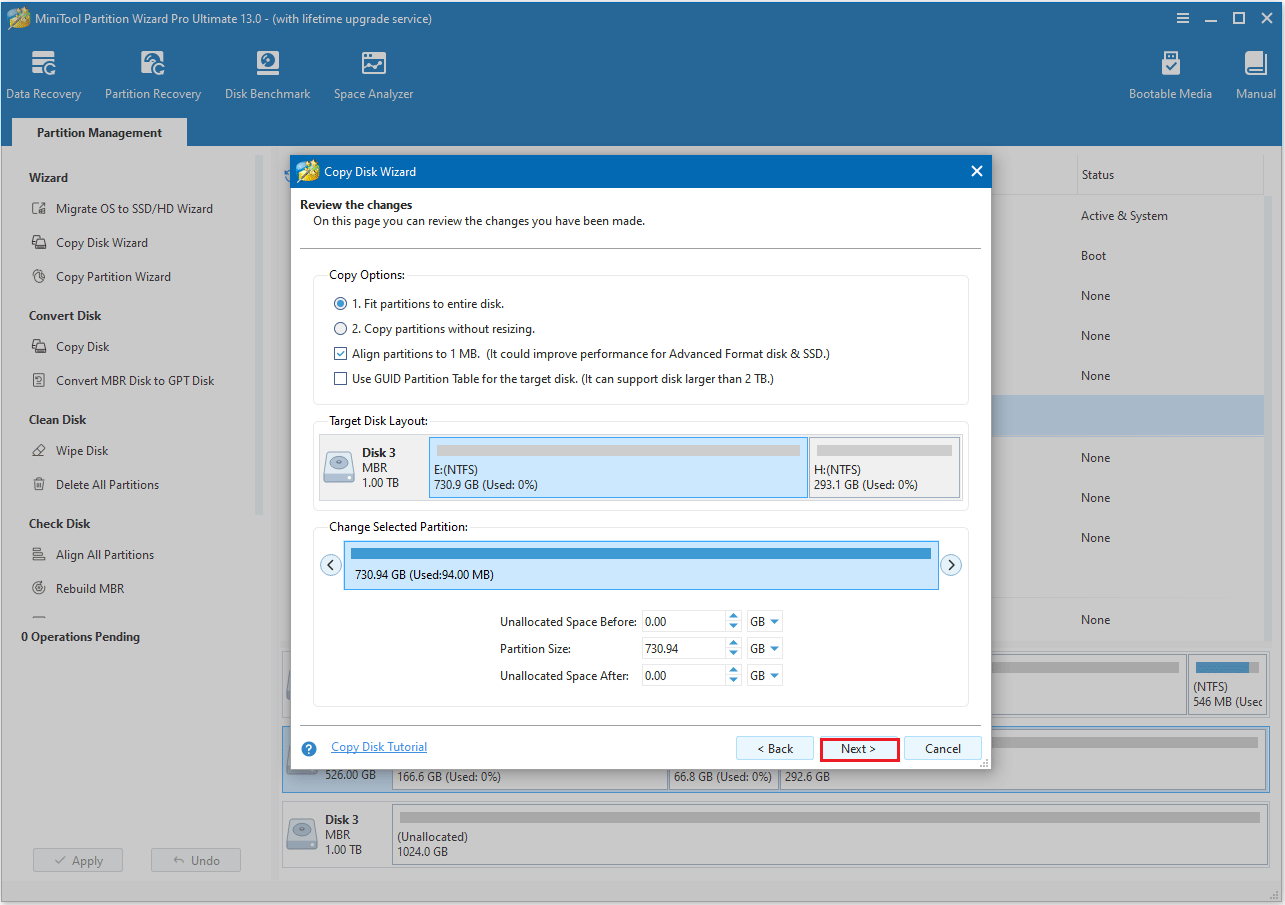Switch to the Partition Management tab
The image size is (1285, 905).
coord(98,132)
